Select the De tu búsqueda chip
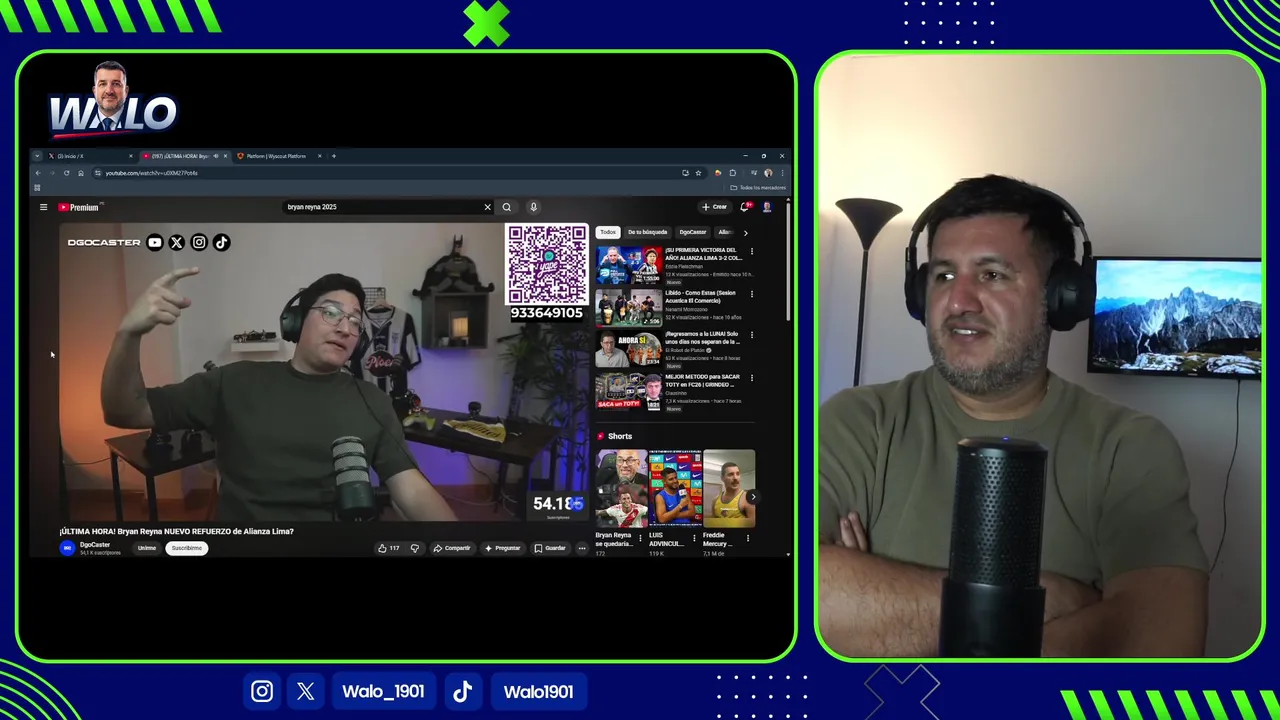 (x=647, y=232)
